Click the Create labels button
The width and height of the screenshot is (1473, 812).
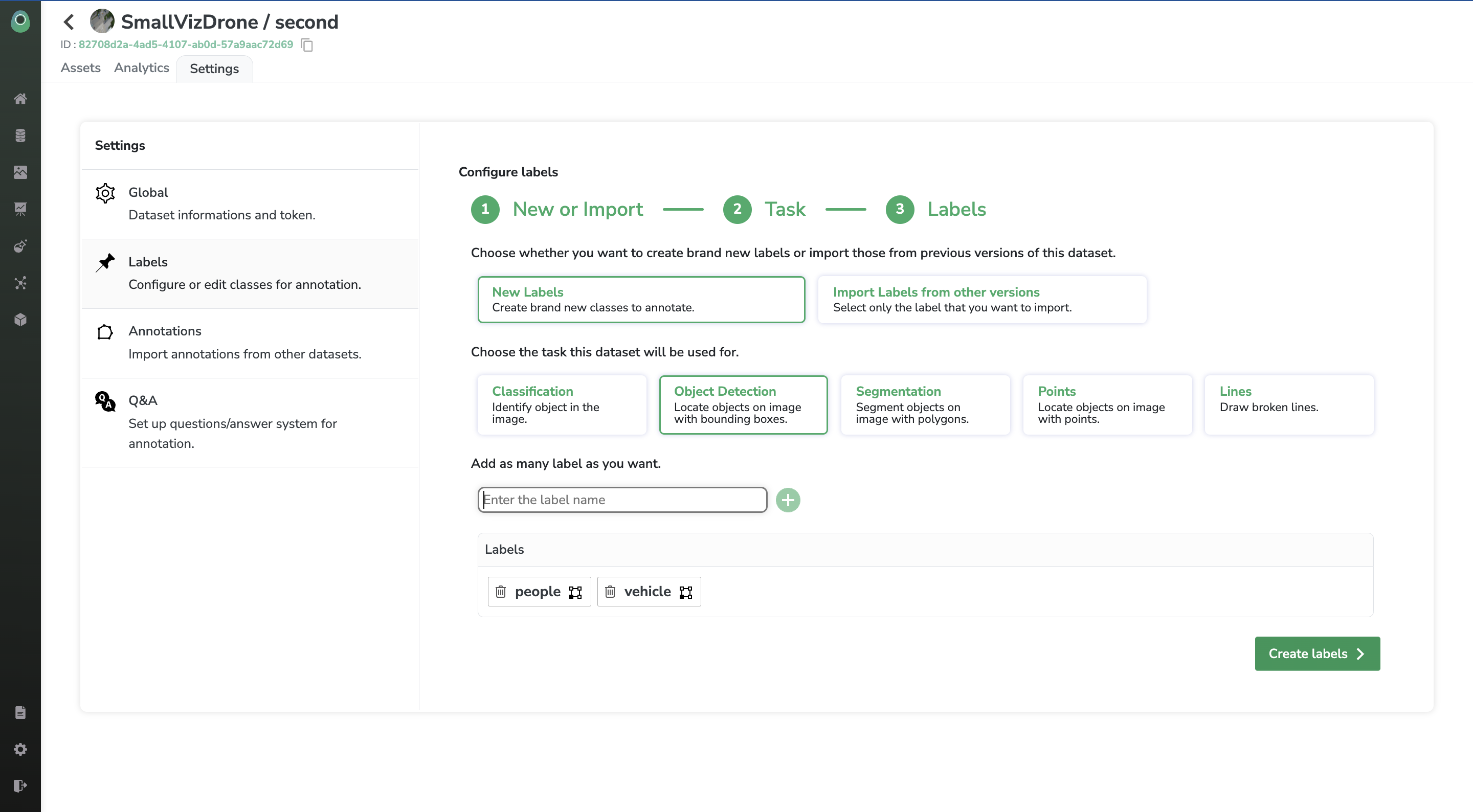point(1317,653)
